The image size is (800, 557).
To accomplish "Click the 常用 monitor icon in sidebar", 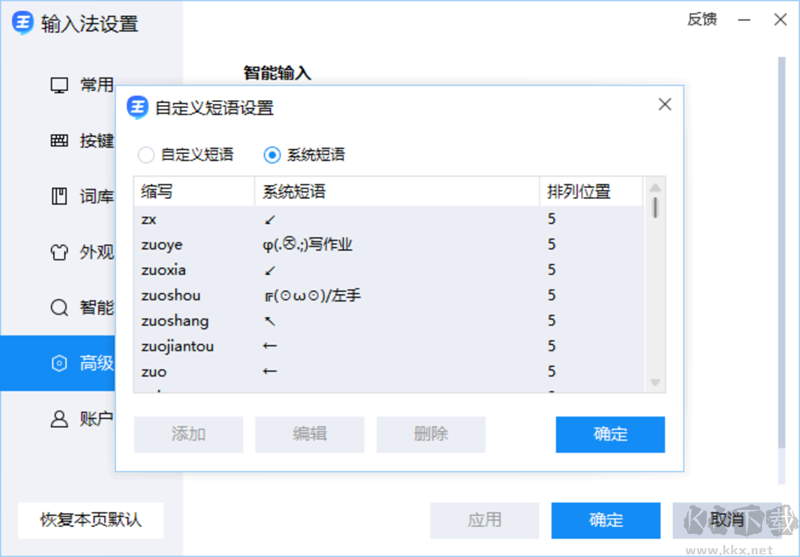I will 59,85.
